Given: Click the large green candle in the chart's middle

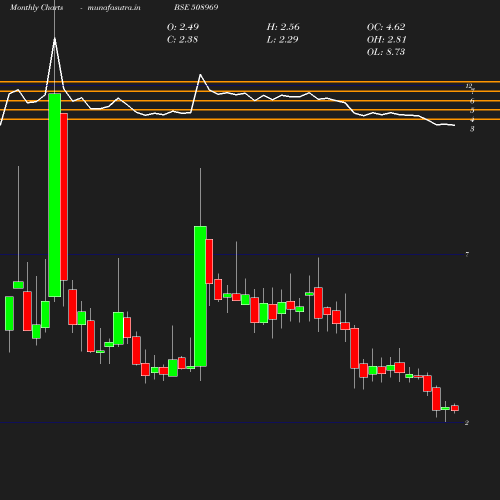Looking at the screenshot, I should (200, 296).
